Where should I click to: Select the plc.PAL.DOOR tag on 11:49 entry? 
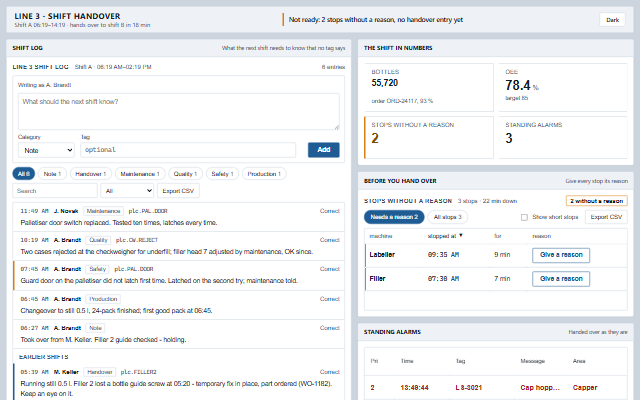148,211
